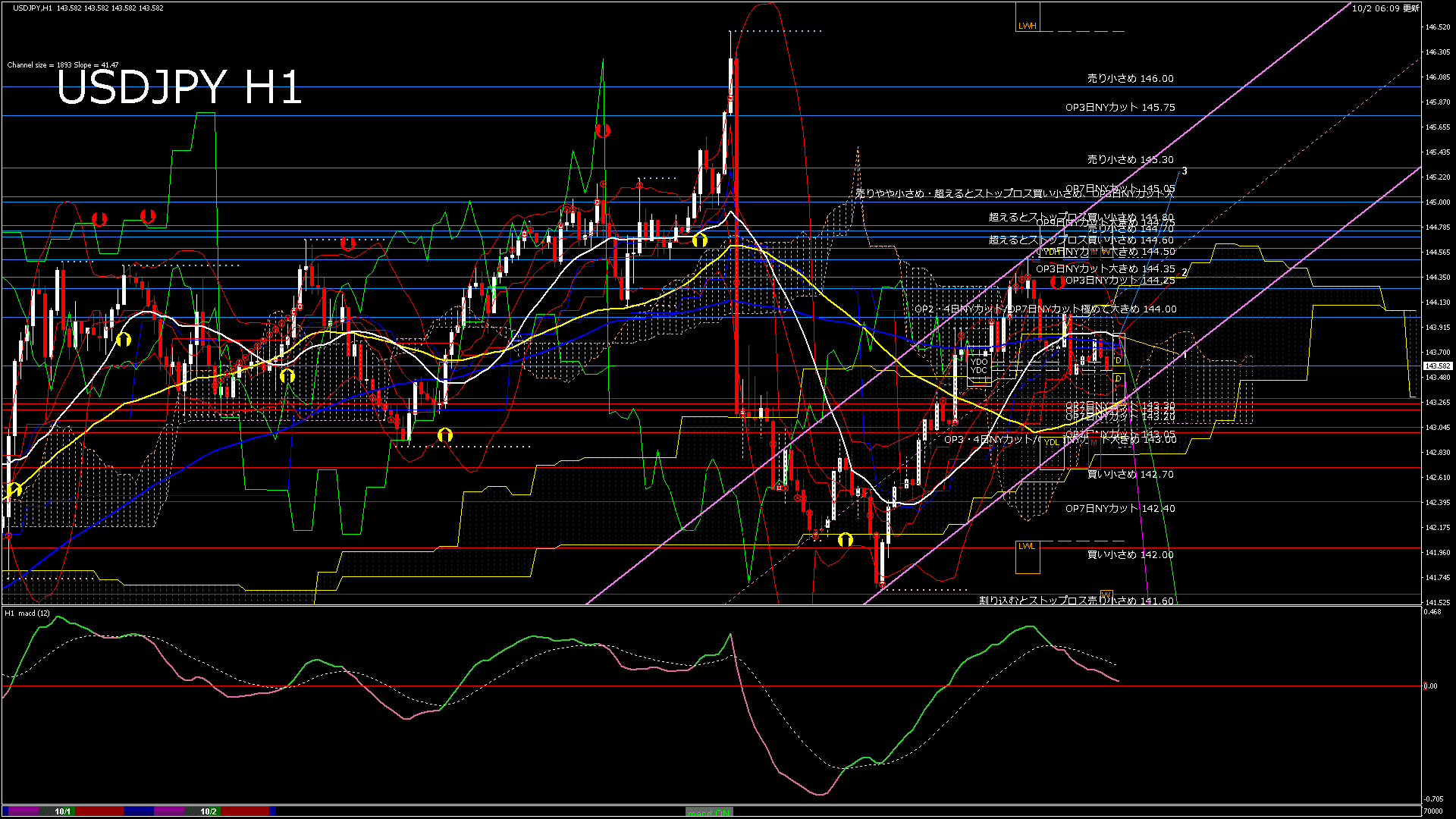
Task: Click the 買い小さめ 142.00 level label
Action: 1130,555
